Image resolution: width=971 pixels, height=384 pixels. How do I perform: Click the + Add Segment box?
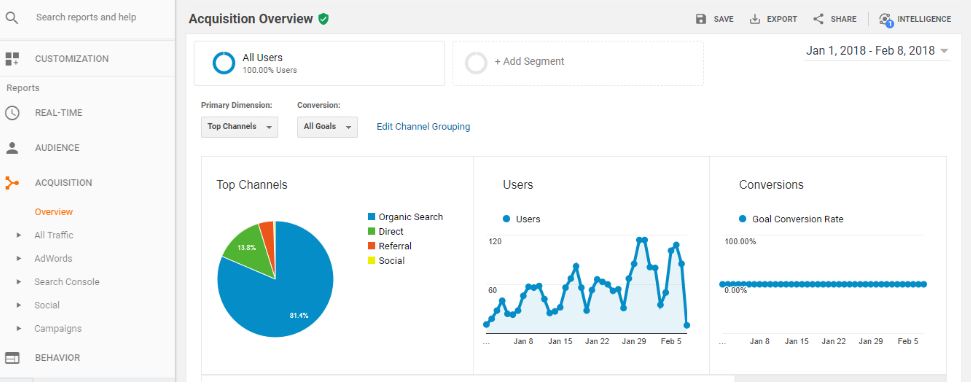click(x=578, y=63)
